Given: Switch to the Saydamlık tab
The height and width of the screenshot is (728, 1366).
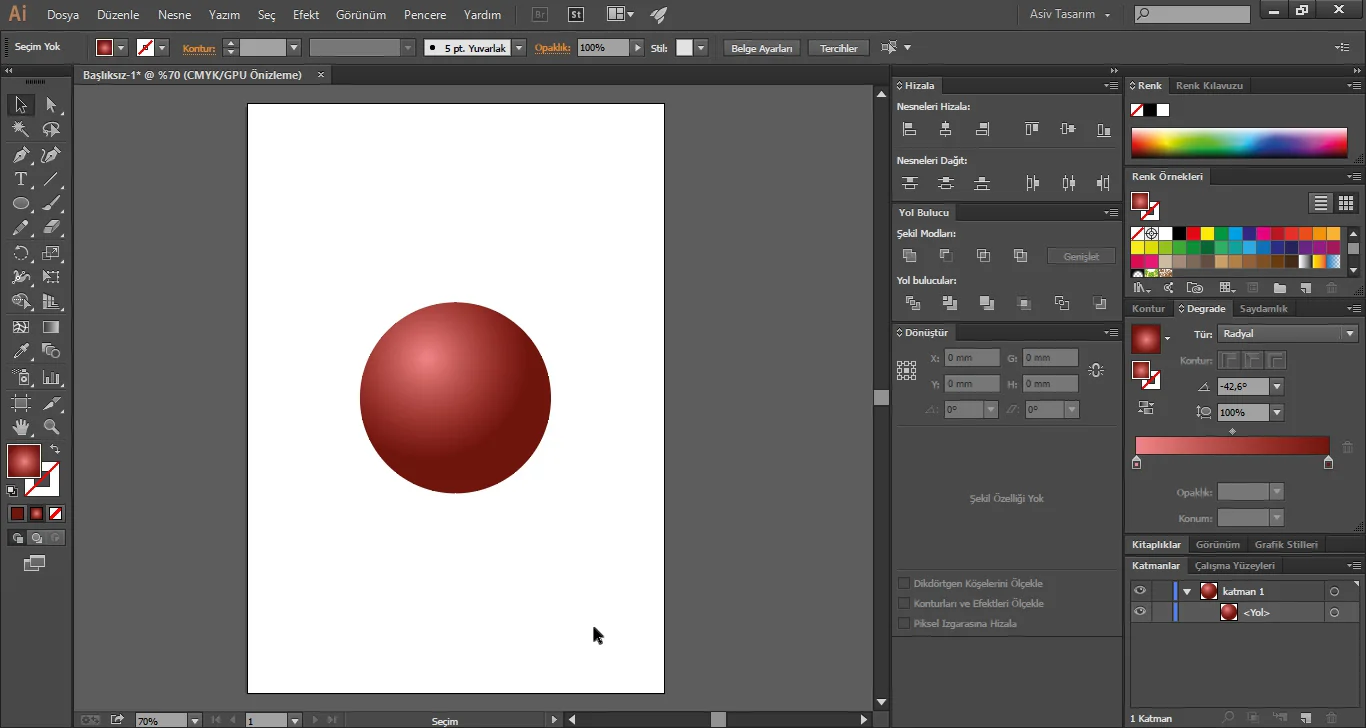Looking at the screenshot, I should (x=1263, y=309).
